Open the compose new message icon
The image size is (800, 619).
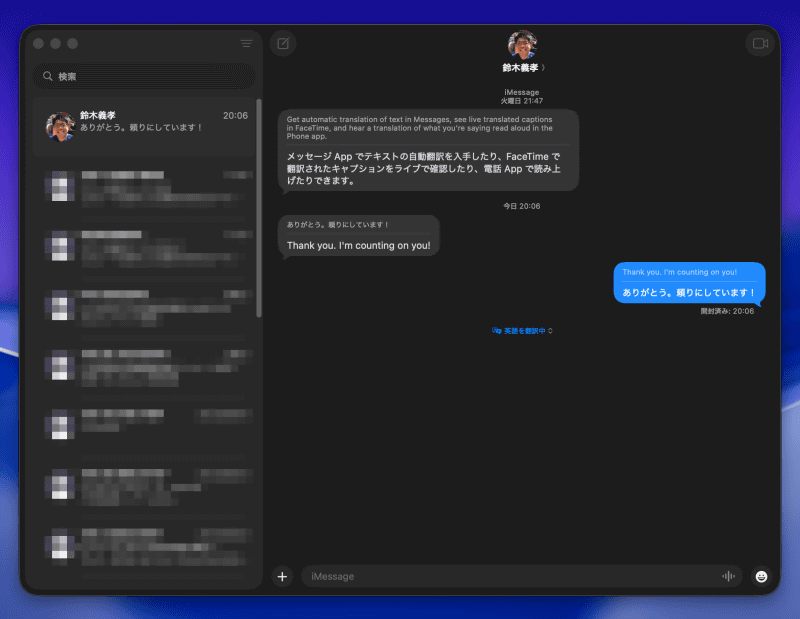(282, 44)
